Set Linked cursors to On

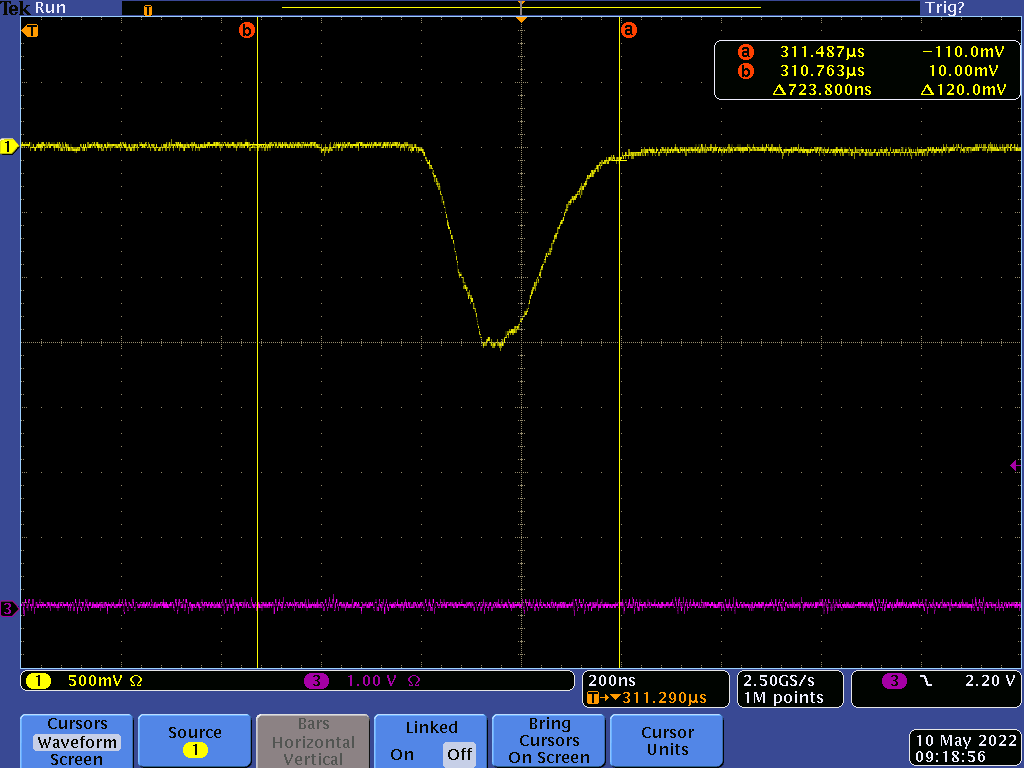point(402,754)
